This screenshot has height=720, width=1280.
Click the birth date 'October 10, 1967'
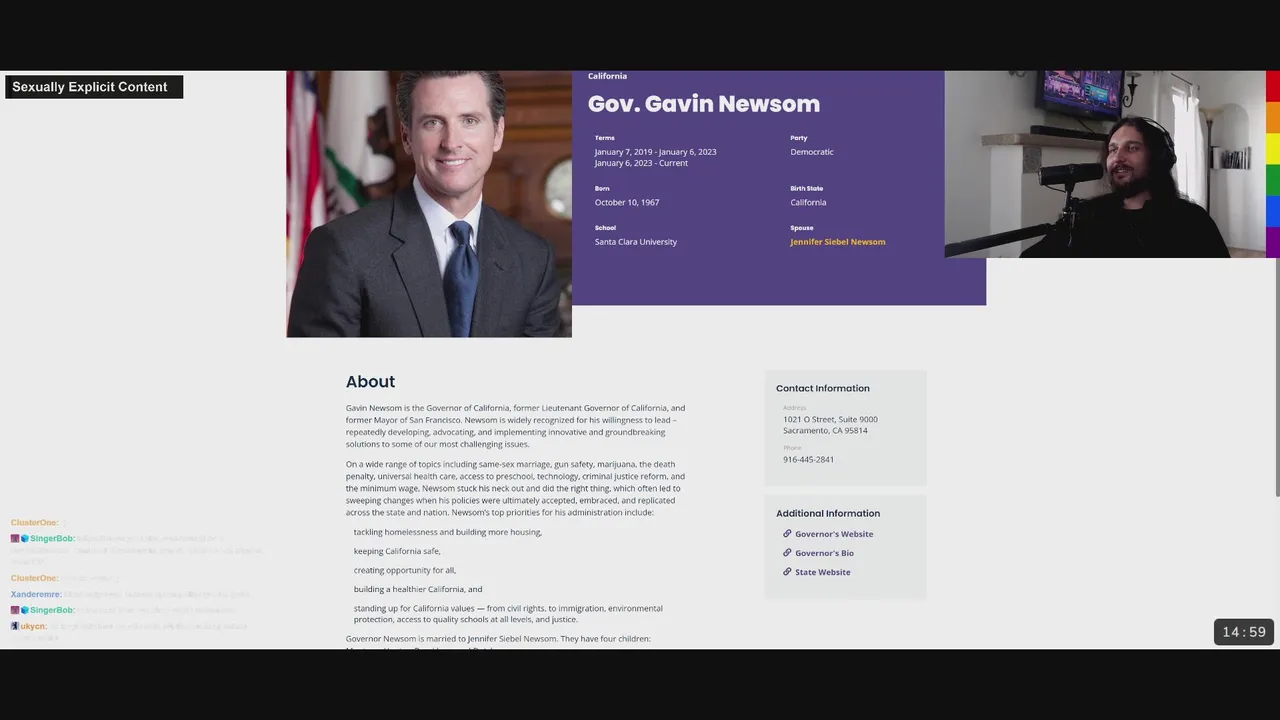627,202
